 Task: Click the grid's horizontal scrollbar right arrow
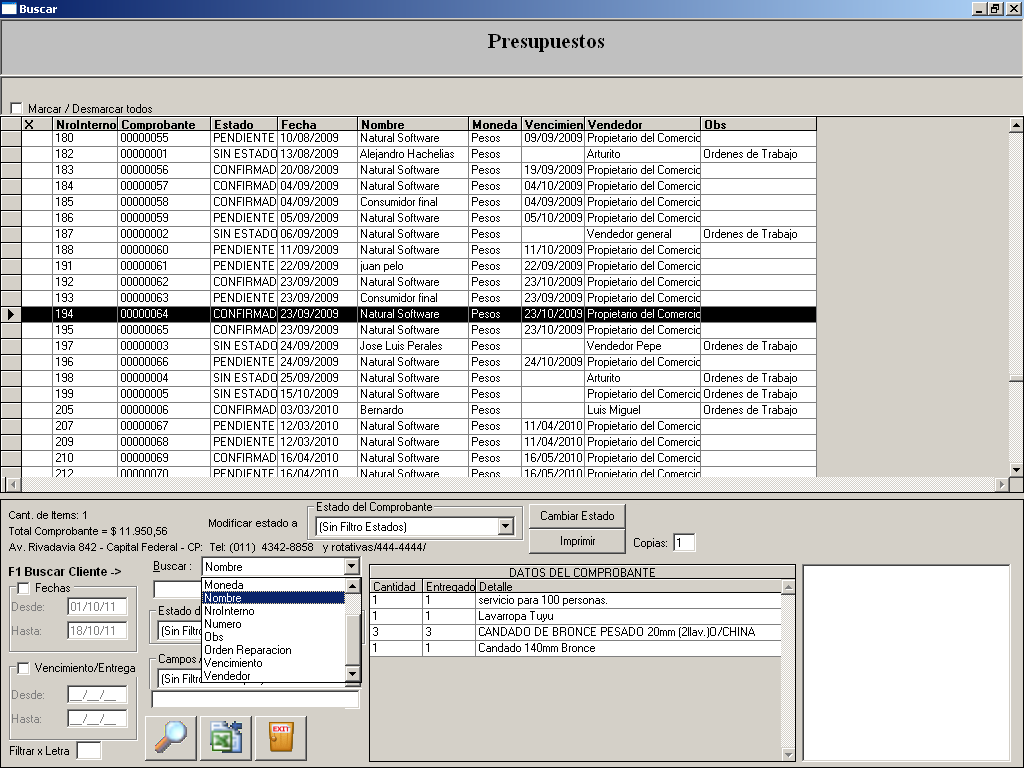1002,485
